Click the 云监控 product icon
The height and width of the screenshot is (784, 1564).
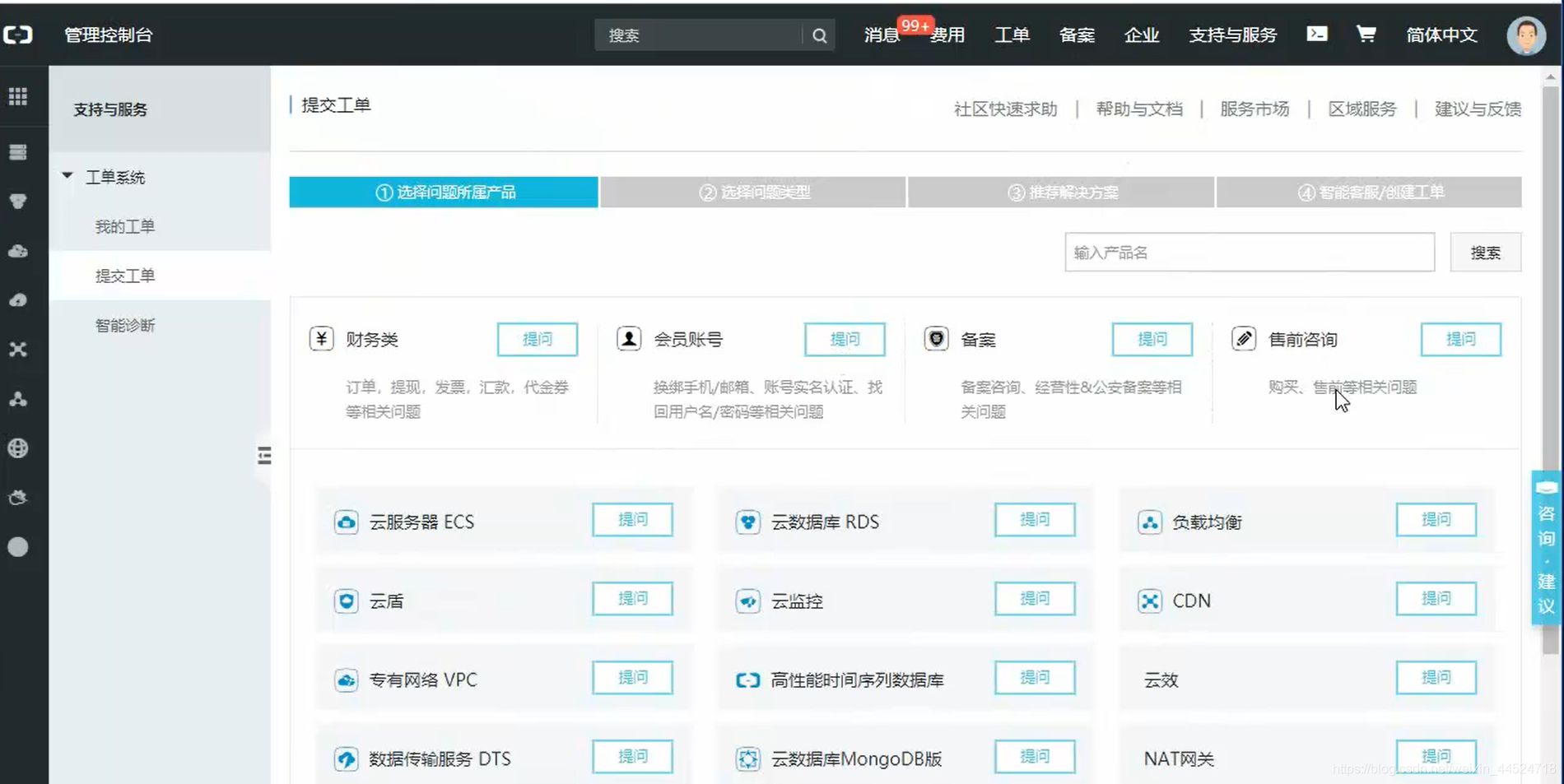click(x=748, y=601)
